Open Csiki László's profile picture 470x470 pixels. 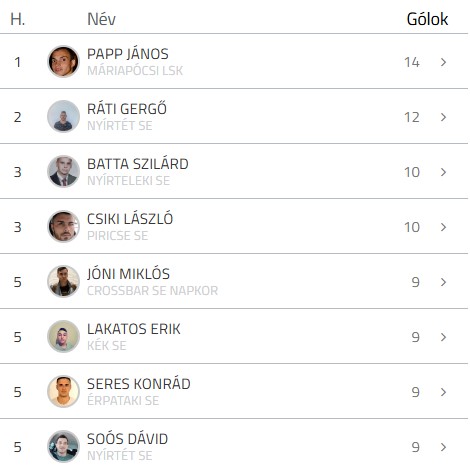(63, 227)
